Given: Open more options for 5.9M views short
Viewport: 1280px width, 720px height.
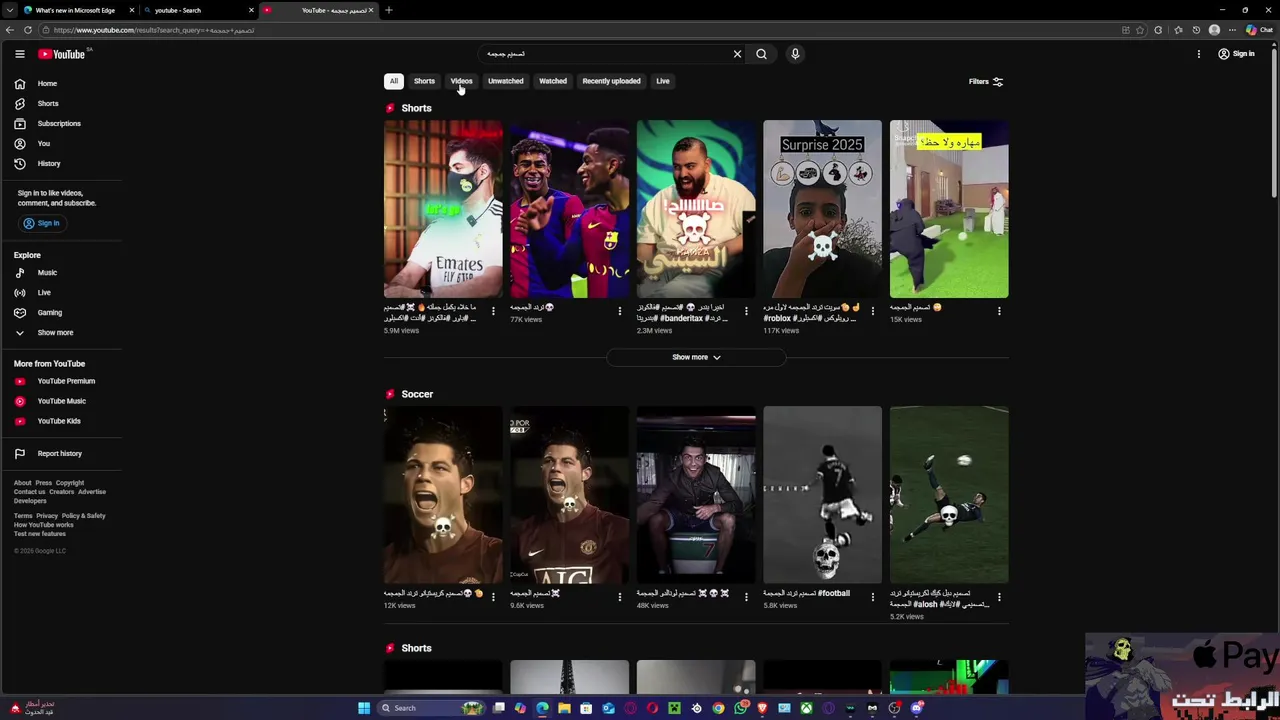Looking at the screenshot, I should click(x=493, y=311).
